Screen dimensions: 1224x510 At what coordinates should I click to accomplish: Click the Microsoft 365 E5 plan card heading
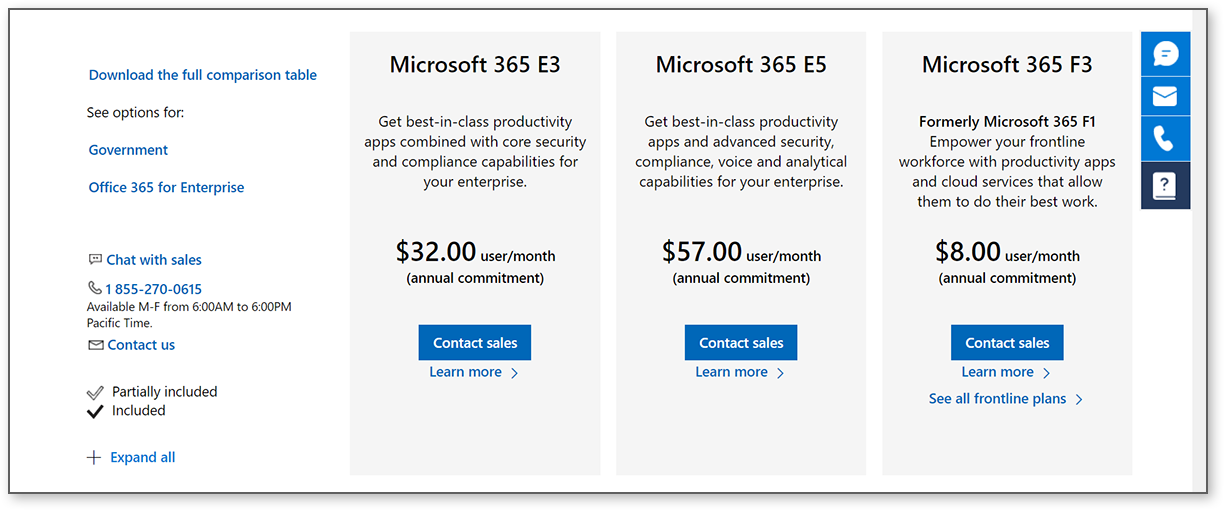741,65
